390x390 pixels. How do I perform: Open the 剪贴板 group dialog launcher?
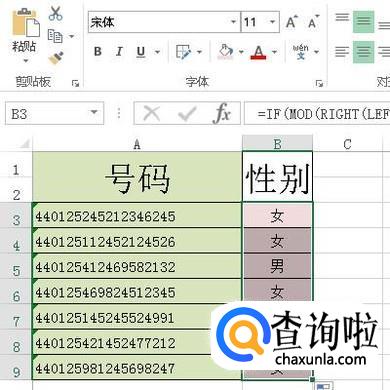click(x=75, y=83)
